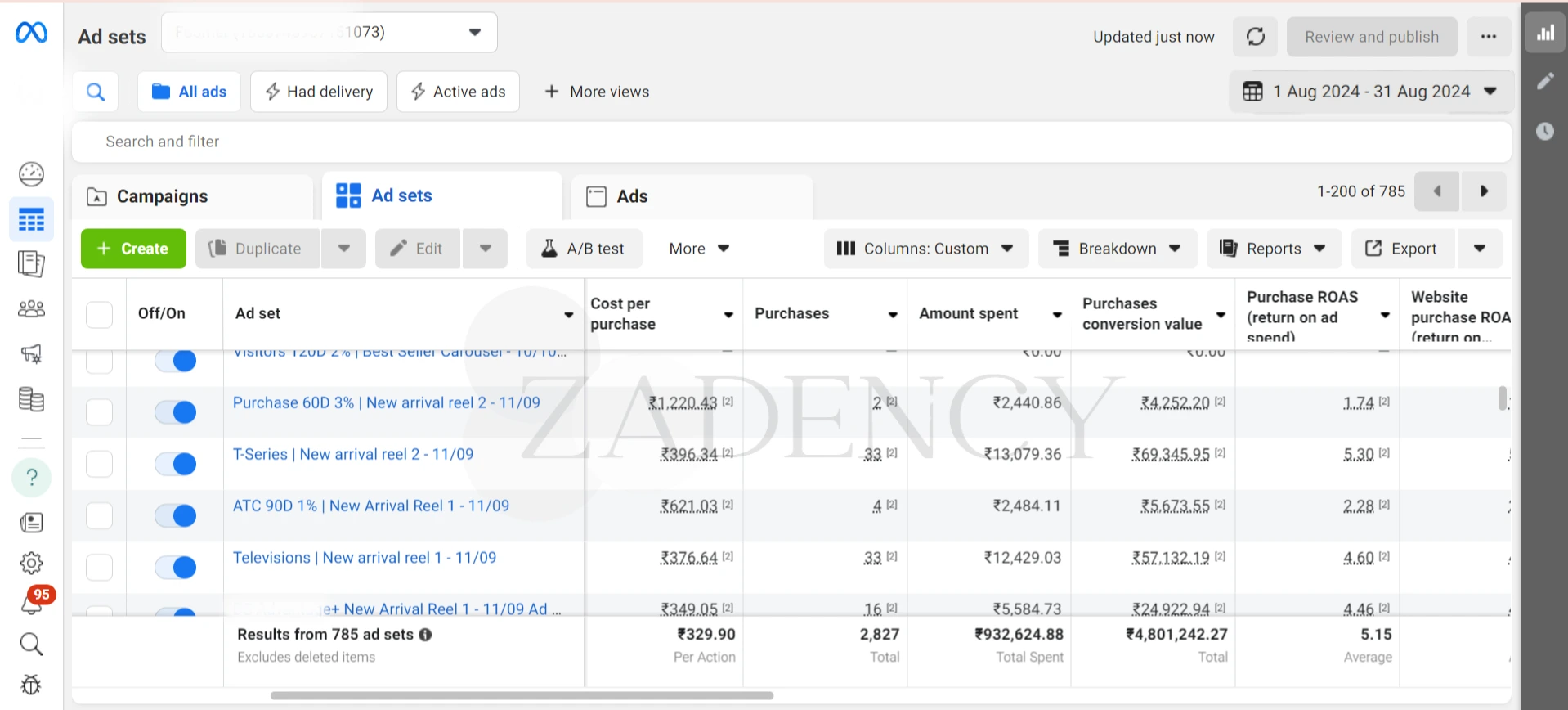This screenshot has width=1568, height=710.
Task: Open Purchase 60D 3% New arrival reel 2 ad set
Action: click(x=386, y=402)
